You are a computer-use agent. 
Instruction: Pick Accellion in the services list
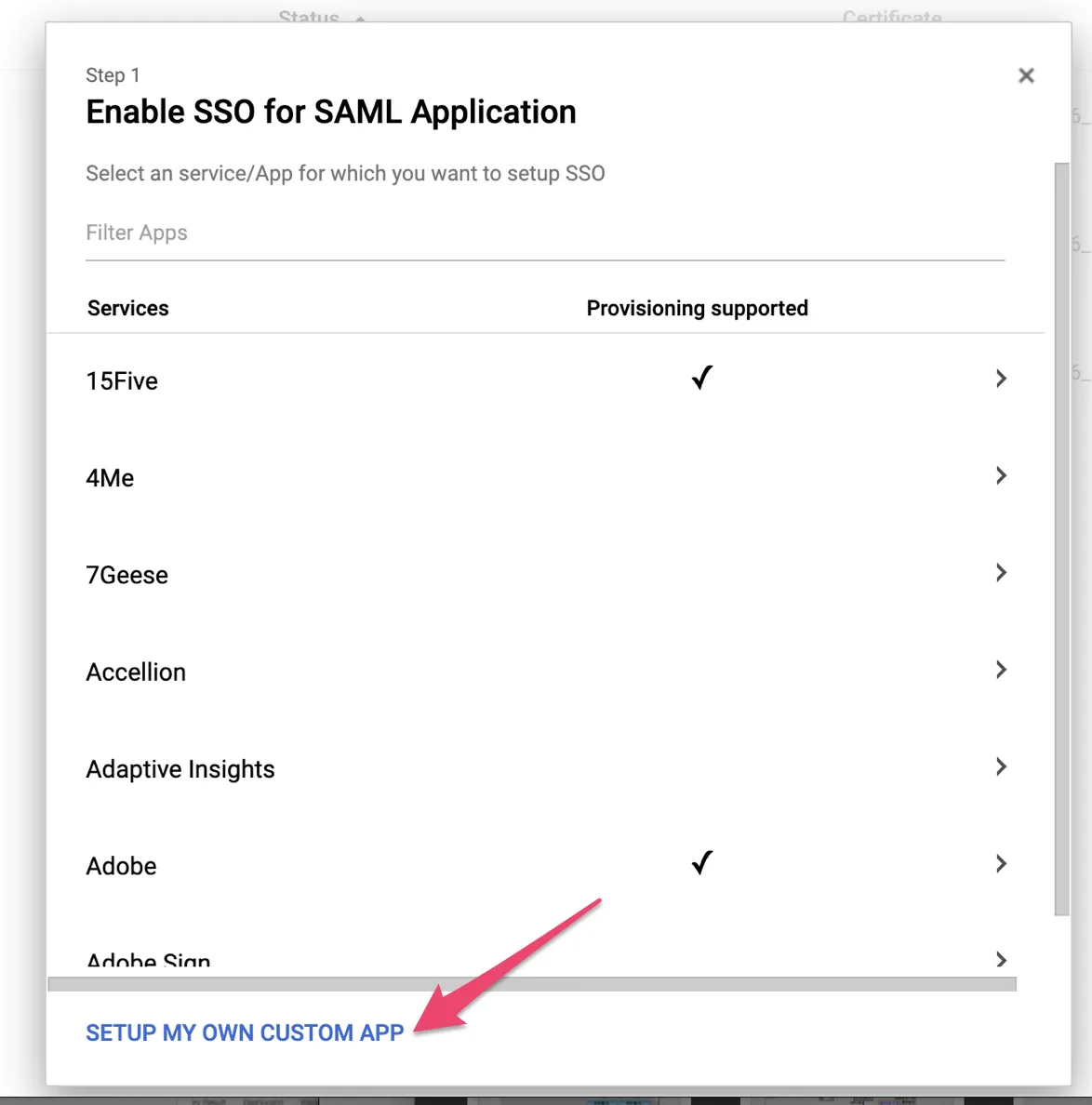click(136, 672)
